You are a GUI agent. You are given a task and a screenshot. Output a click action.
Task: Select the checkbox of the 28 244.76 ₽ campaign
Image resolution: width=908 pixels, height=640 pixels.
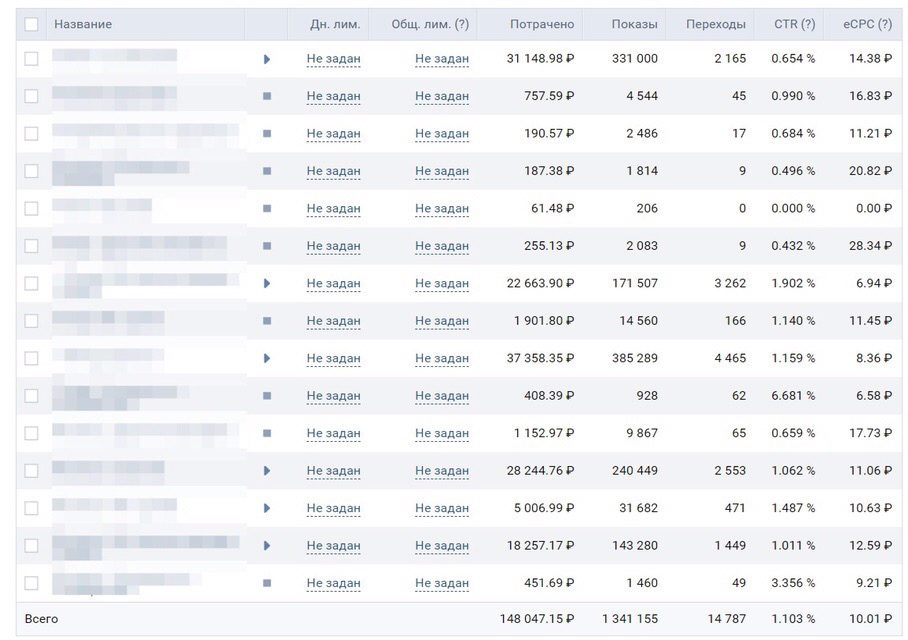tap(32, 471)
